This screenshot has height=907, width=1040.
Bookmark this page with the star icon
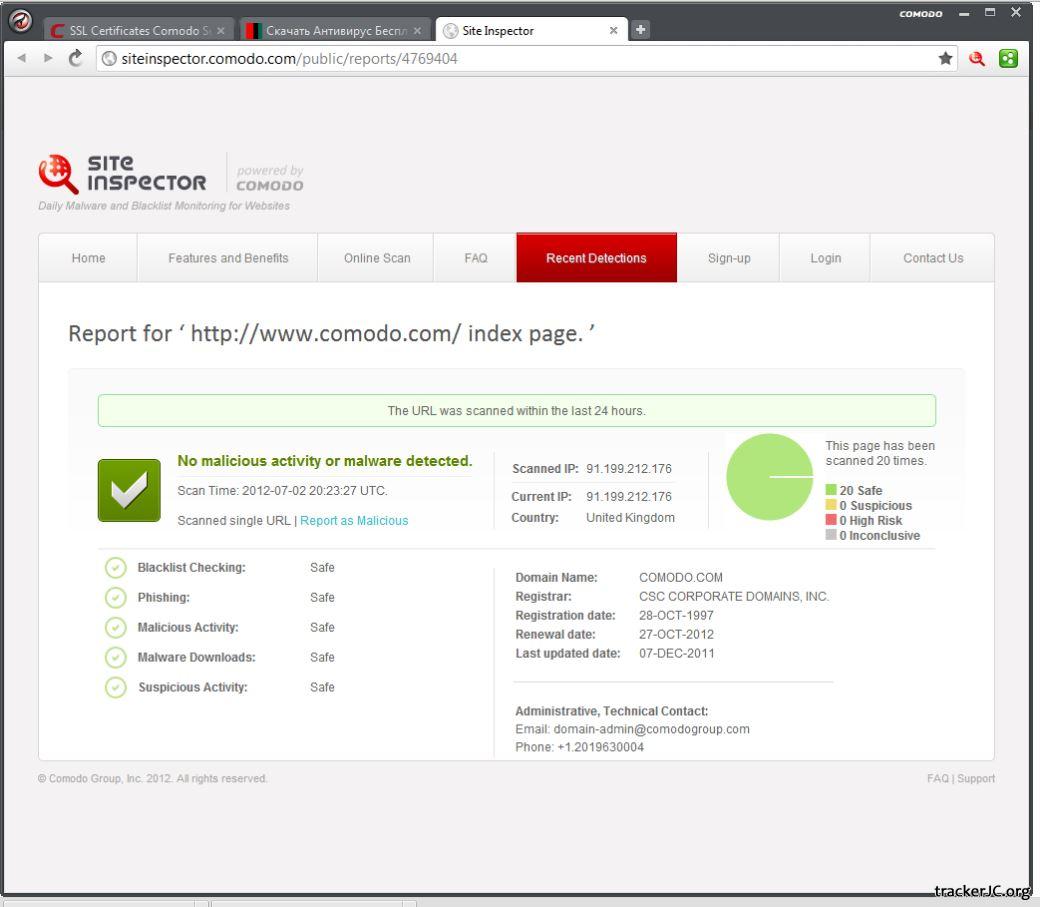[945, 59]
